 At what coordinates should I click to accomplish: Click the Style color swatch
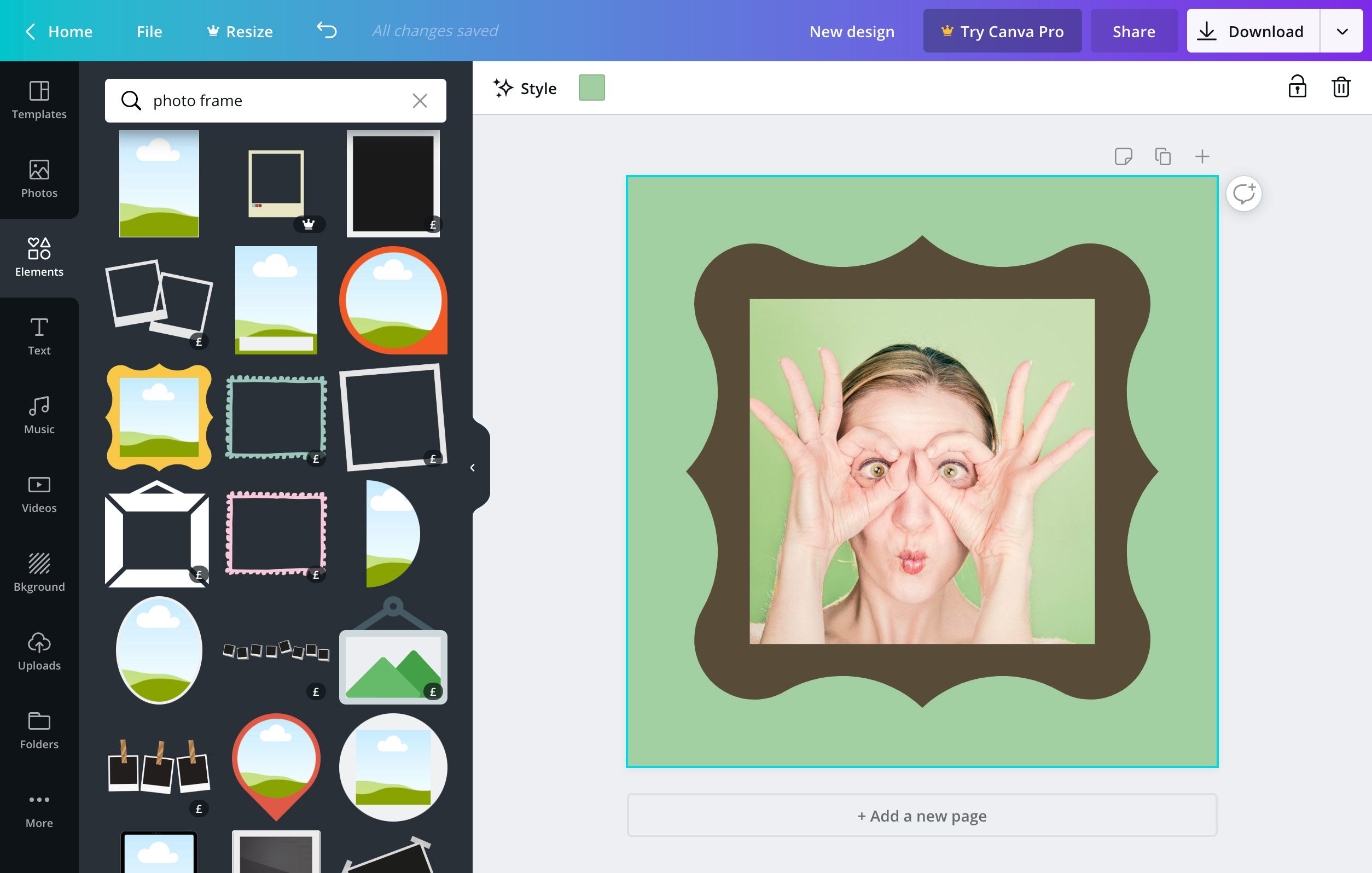(592, 87)
